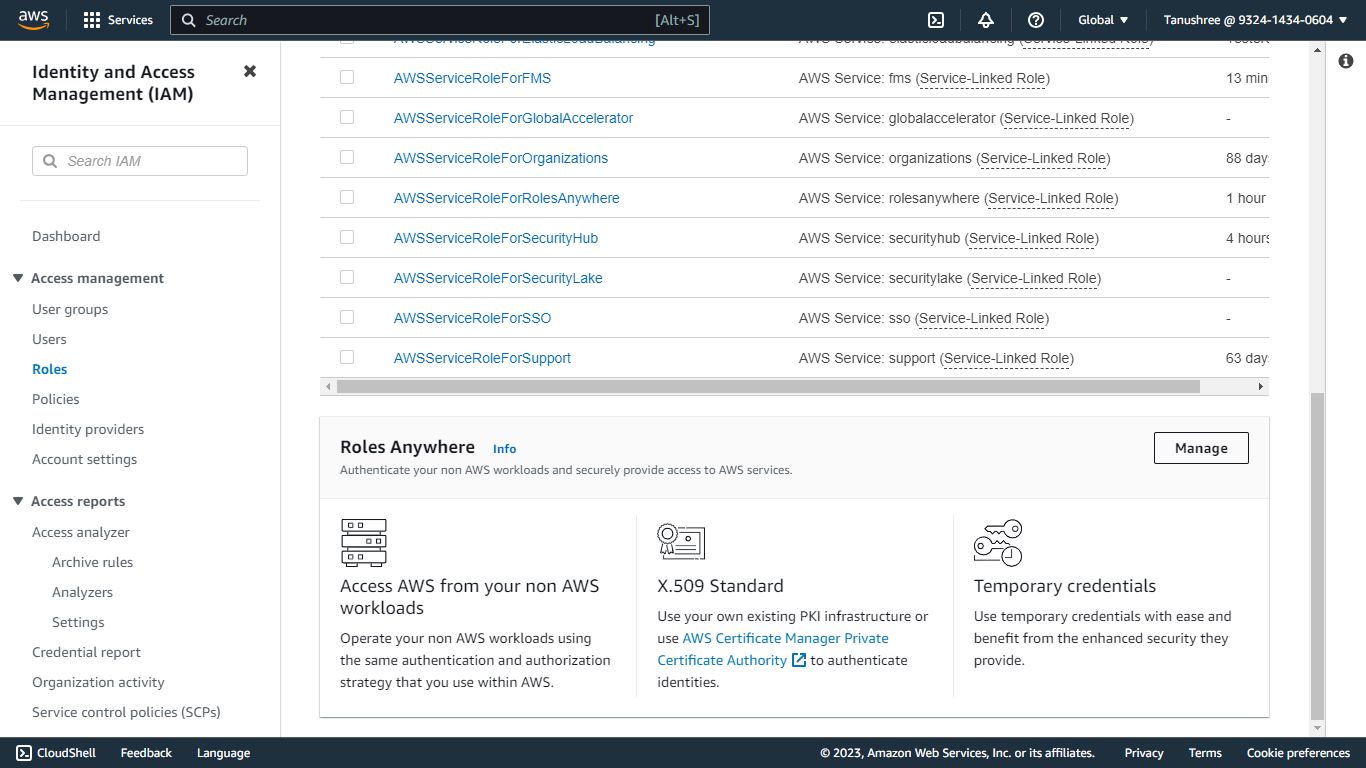Open the AWSServiceRoleForFMS role link
This screenshot has width=1366, height=768.
[x=472, y=78]
